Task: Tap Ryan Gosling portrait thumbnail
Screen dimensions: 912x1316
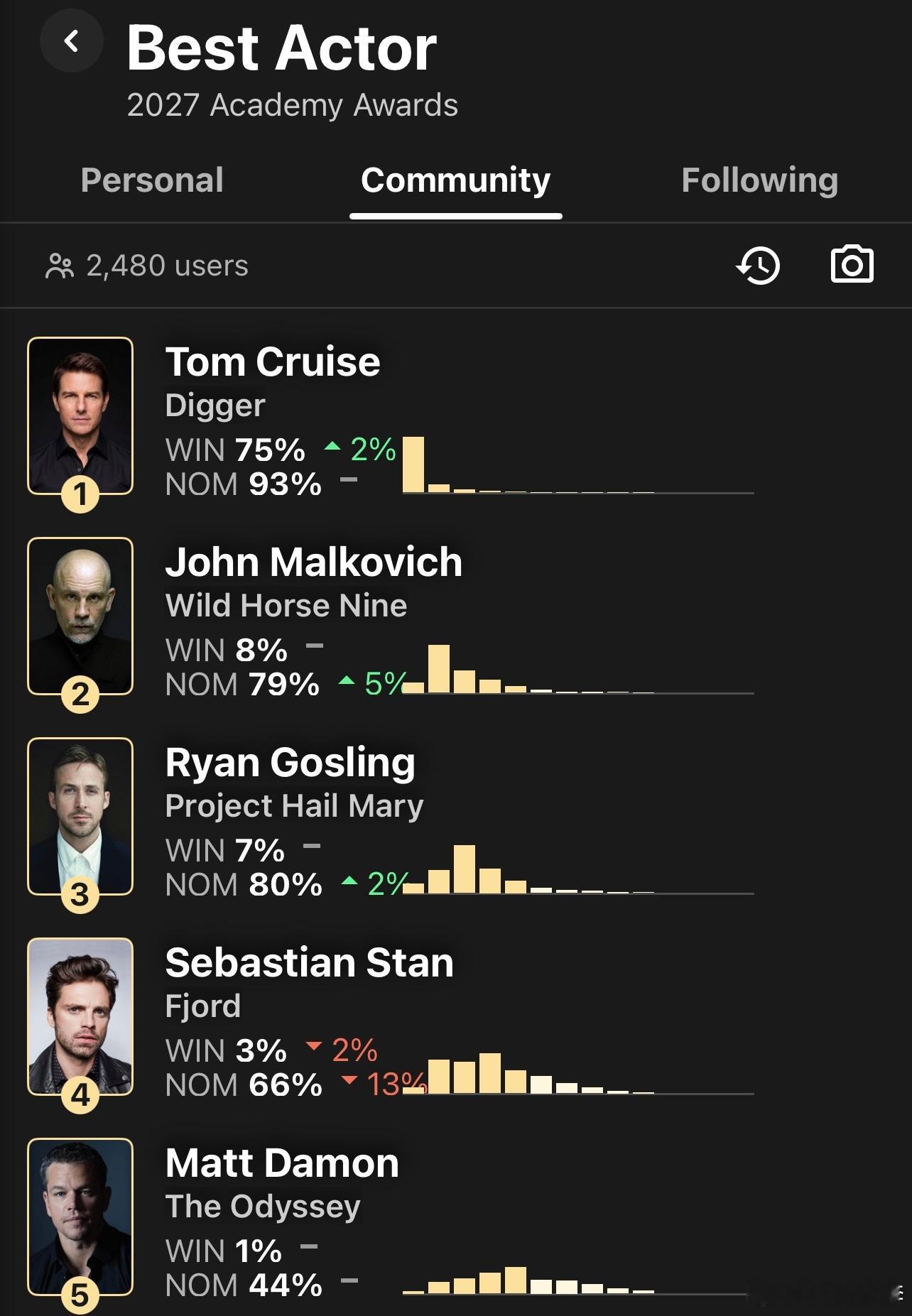Action: pos(80,816)
